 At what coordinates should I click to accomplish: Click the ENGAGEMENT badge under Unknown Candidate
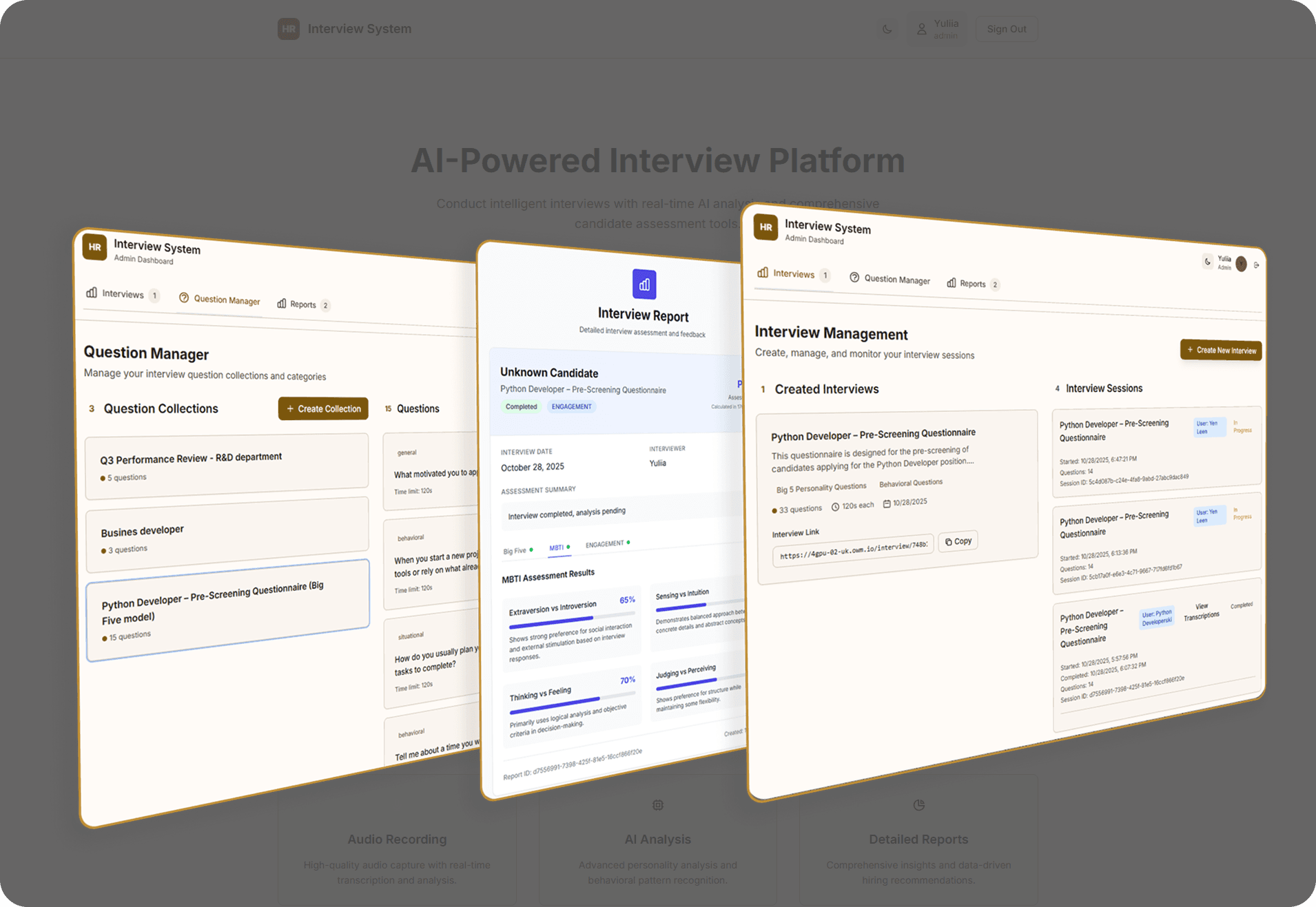click(x=571, y=406)
